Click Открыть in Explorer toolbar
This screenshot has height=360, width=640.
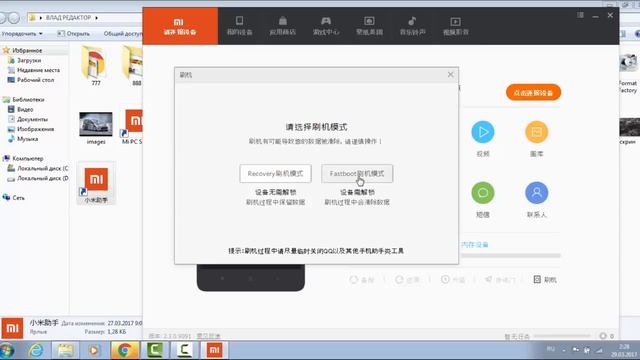click(74, 33)
